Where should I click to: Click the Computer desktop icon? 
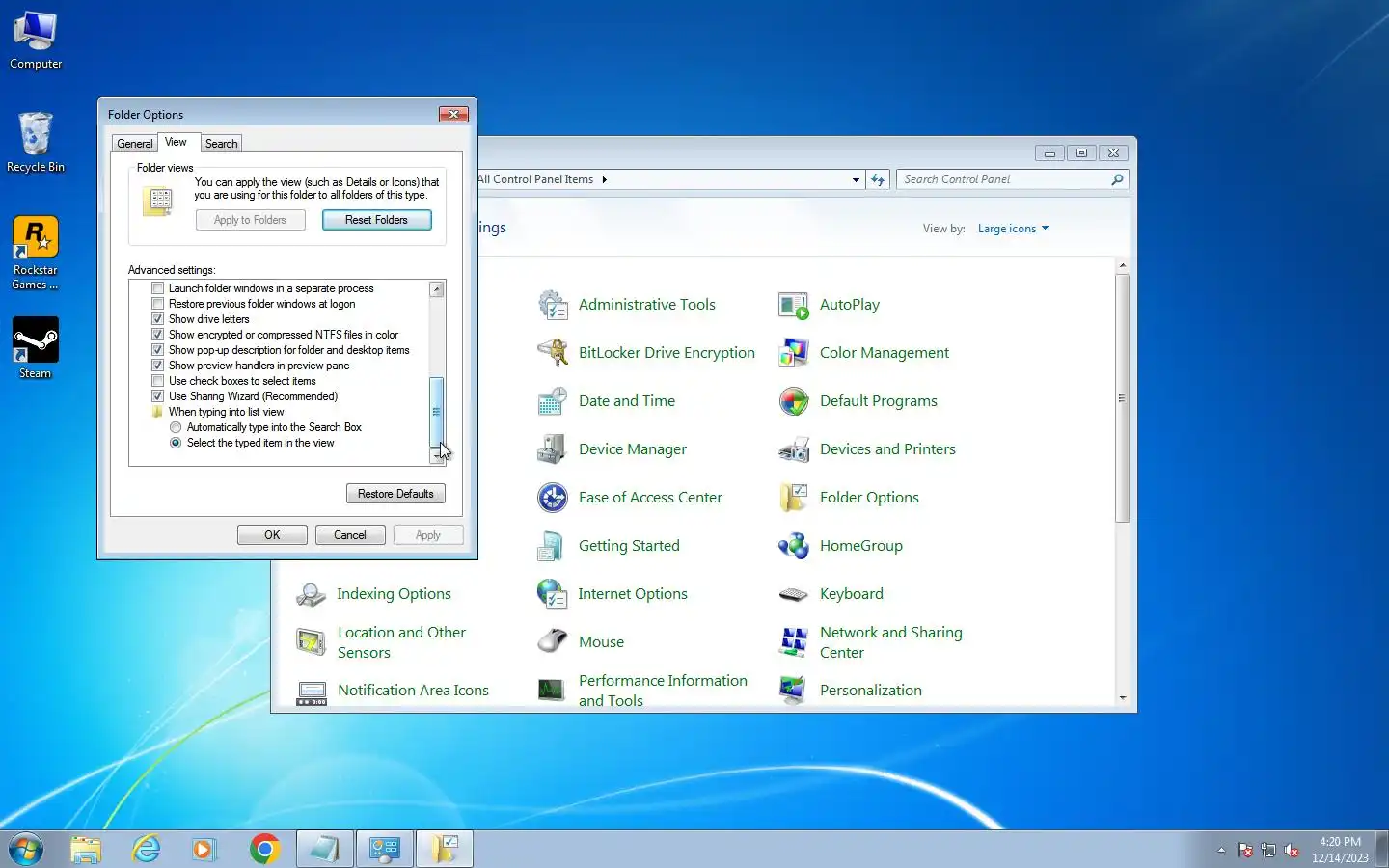click(x=36, y=41)
